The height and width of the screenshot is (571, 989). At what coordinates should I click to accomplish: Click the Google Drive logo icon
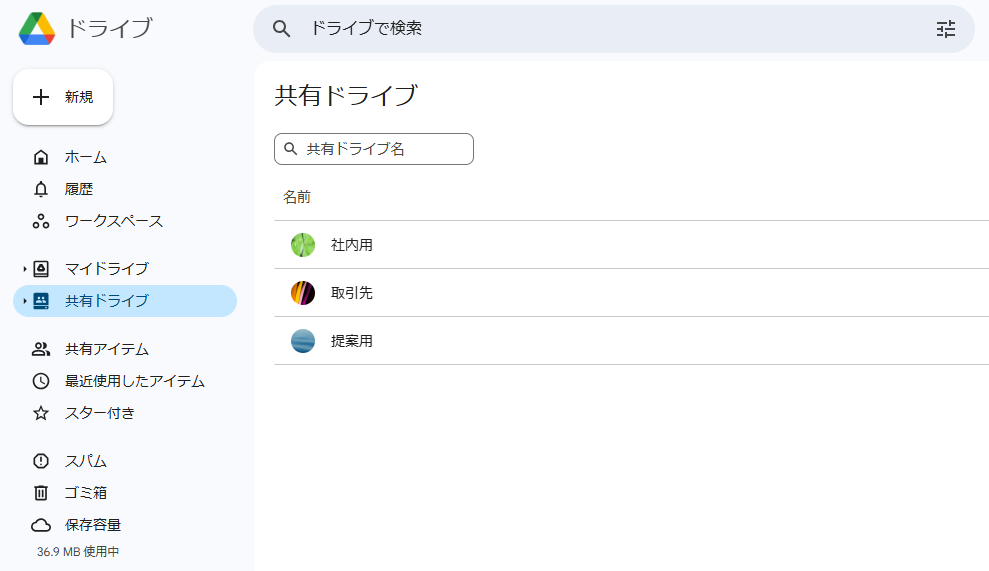[37, 29]
